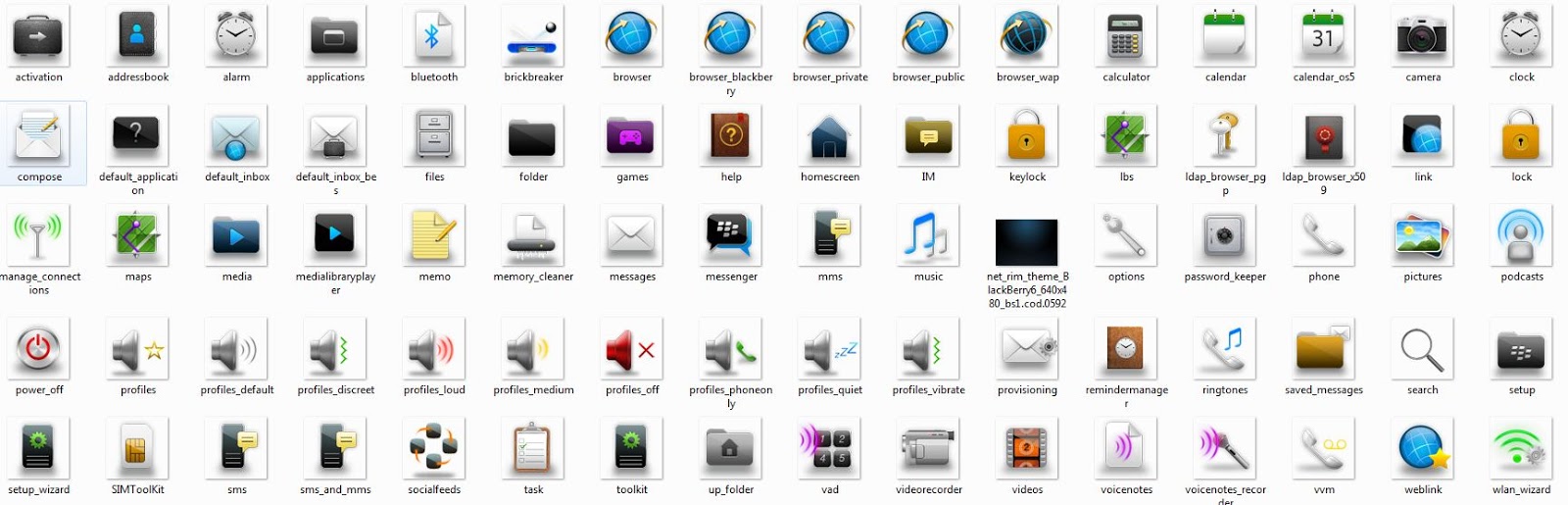Click the password_keeper safe icon

point(1225,236)
